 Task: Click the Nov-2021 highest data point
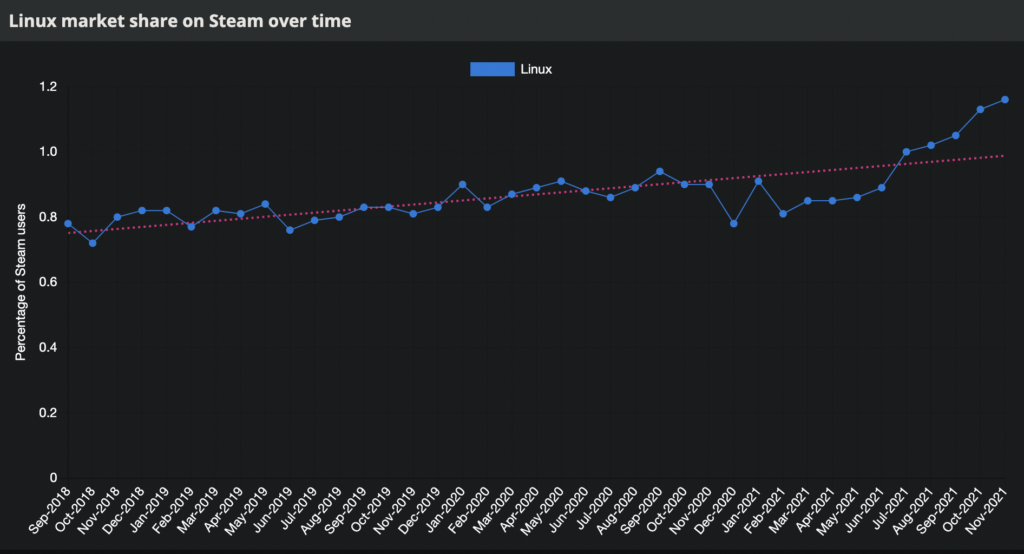click(x=1005, y=100)
